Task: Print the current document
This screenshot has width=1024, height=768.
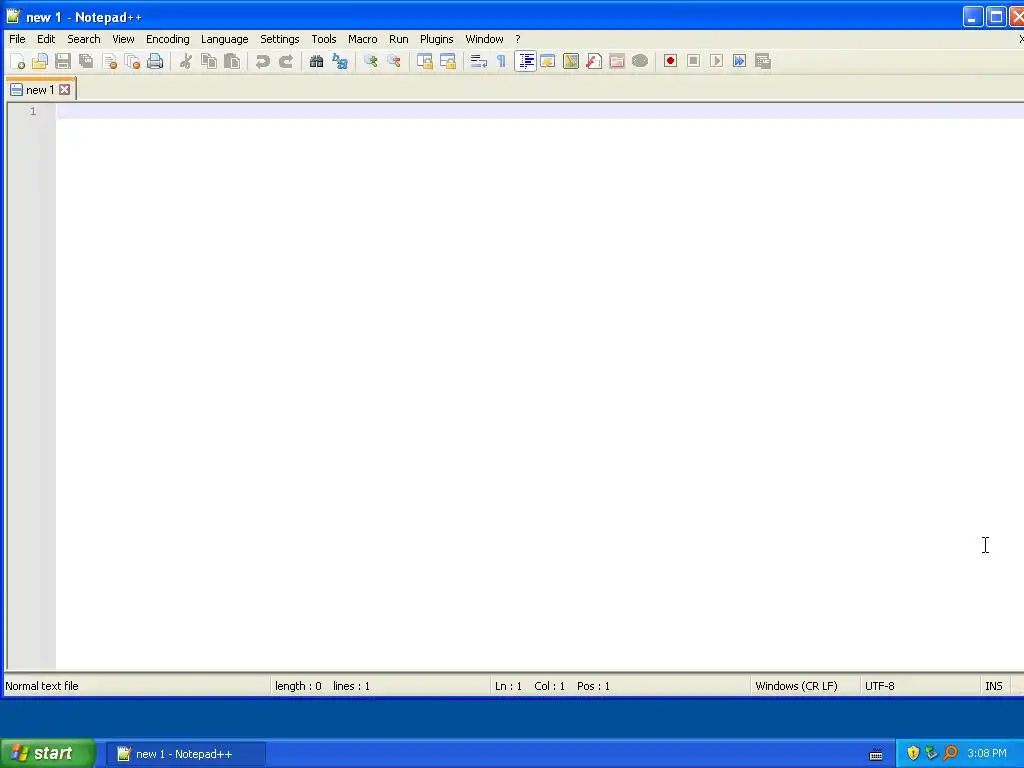Action: coord(155,61)
